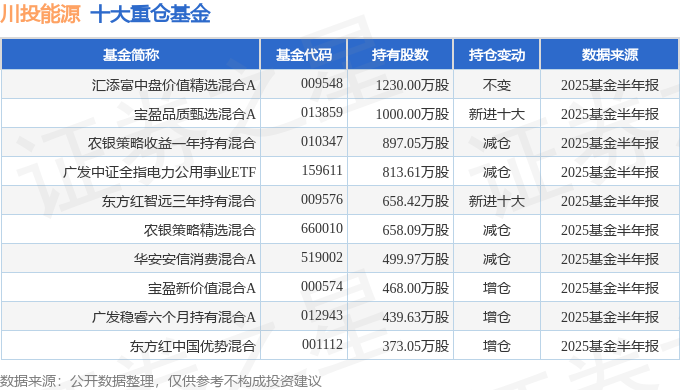680x390 pixels.
Task: Click the 十大重仓基金 heading
Action: pyautogui.click(x=150, y=13)
